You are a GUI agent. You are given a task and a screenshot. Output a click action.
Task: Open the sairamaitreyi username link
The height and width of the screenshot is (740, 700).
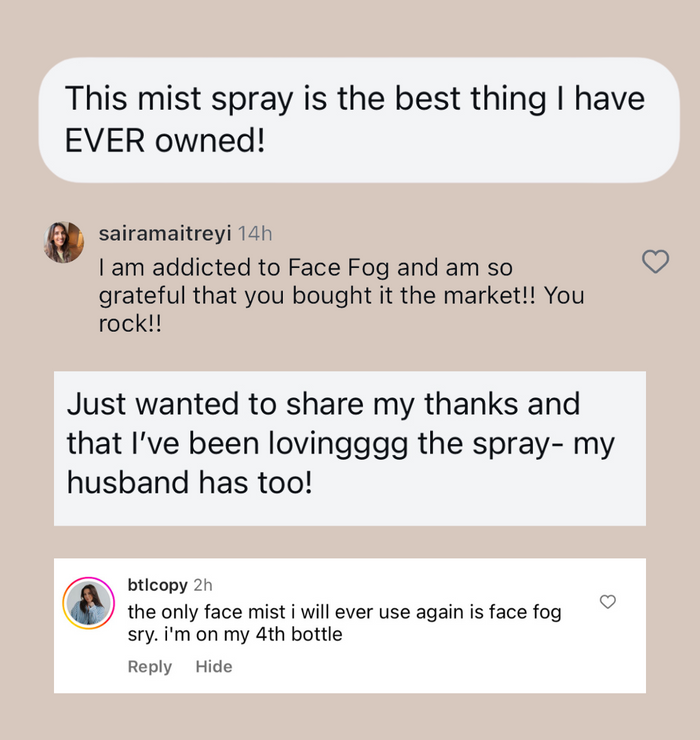[x=165, y=233]
